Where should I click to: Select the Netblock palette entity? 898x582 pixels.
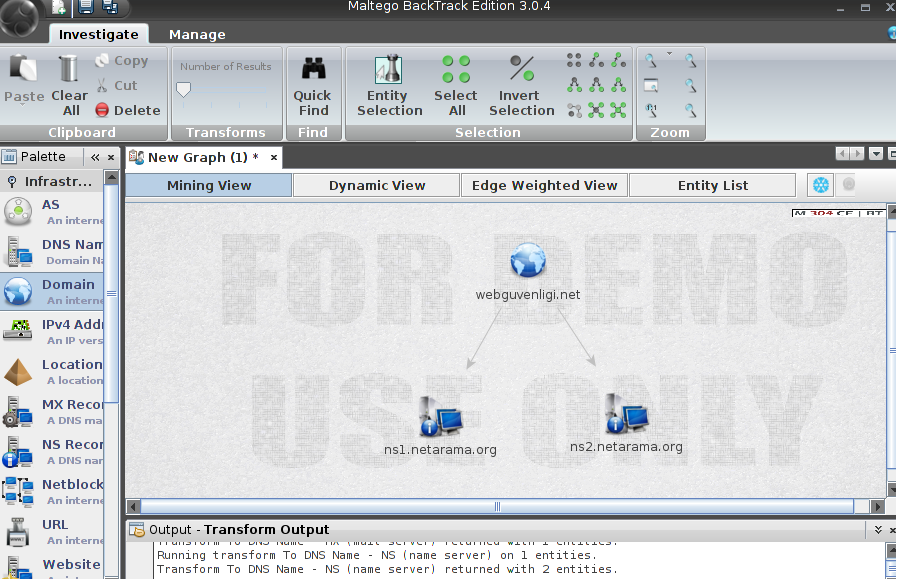(x=52, y=491)
